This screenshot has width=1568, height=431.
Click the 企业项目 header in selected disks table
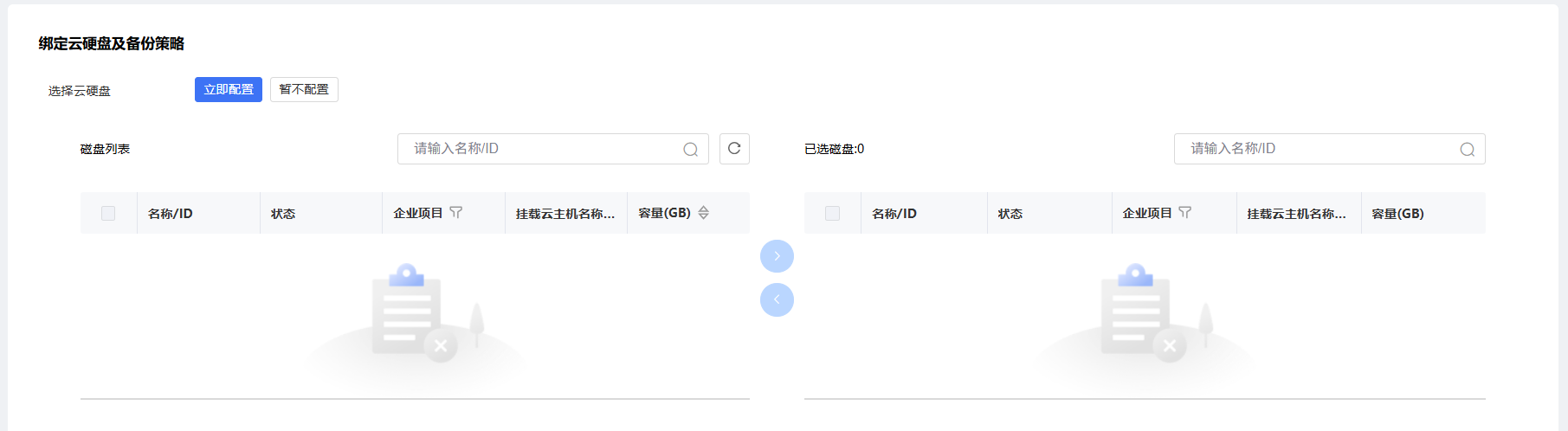(1147, 213)
